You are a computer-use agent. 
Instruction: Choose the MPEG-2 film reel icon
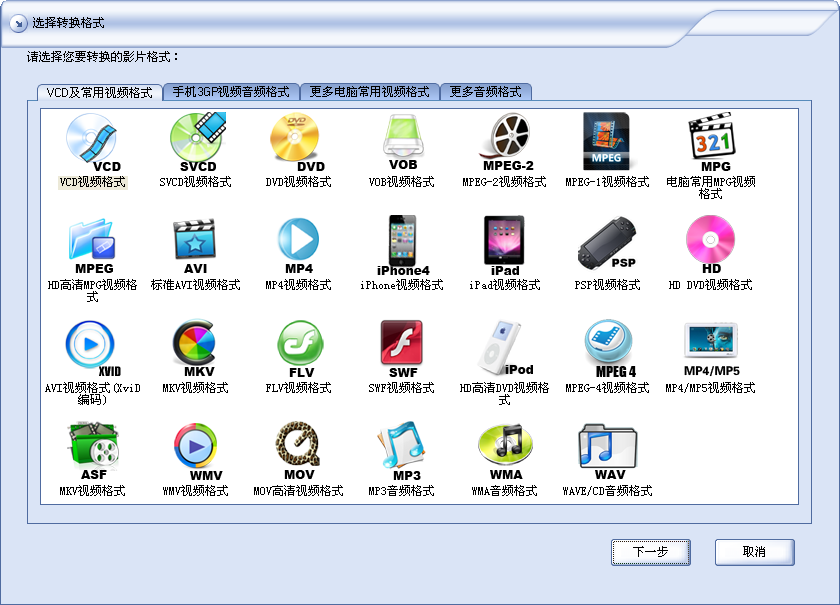pos(506,142)
